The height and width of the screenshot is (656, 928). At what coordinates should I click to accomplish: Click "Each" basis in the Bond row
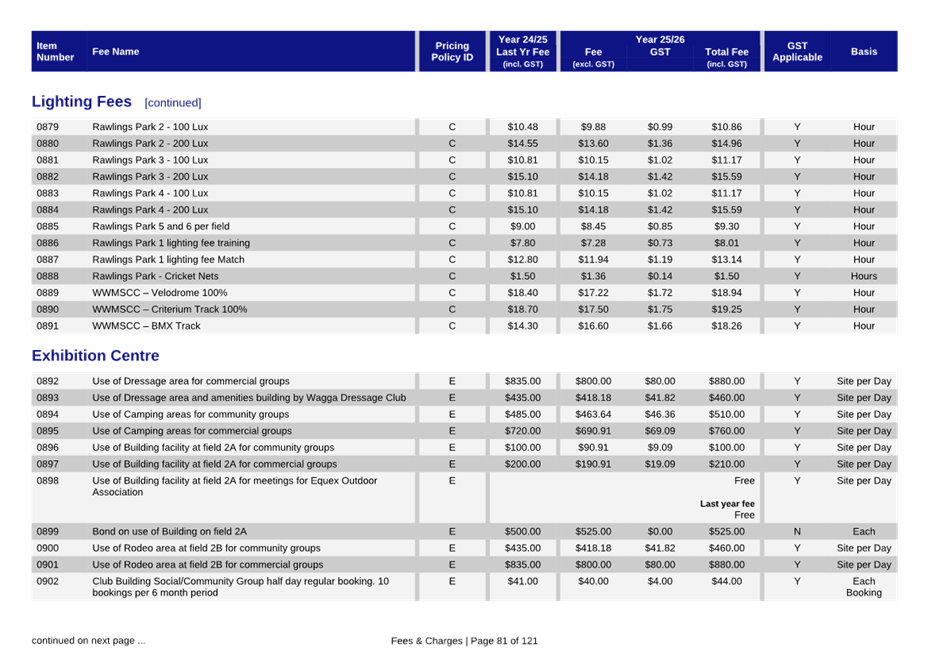[864, 532]
